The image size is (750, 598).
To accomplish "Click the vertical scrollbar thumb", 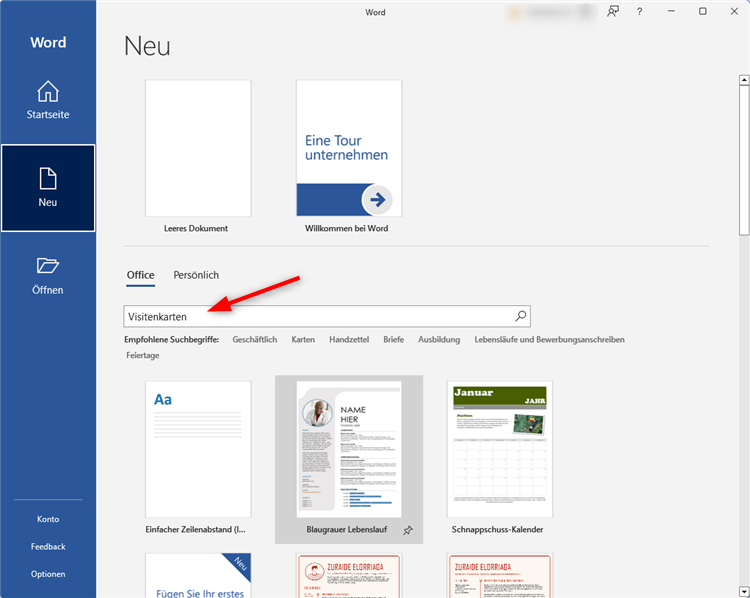I will click(744, 160).
